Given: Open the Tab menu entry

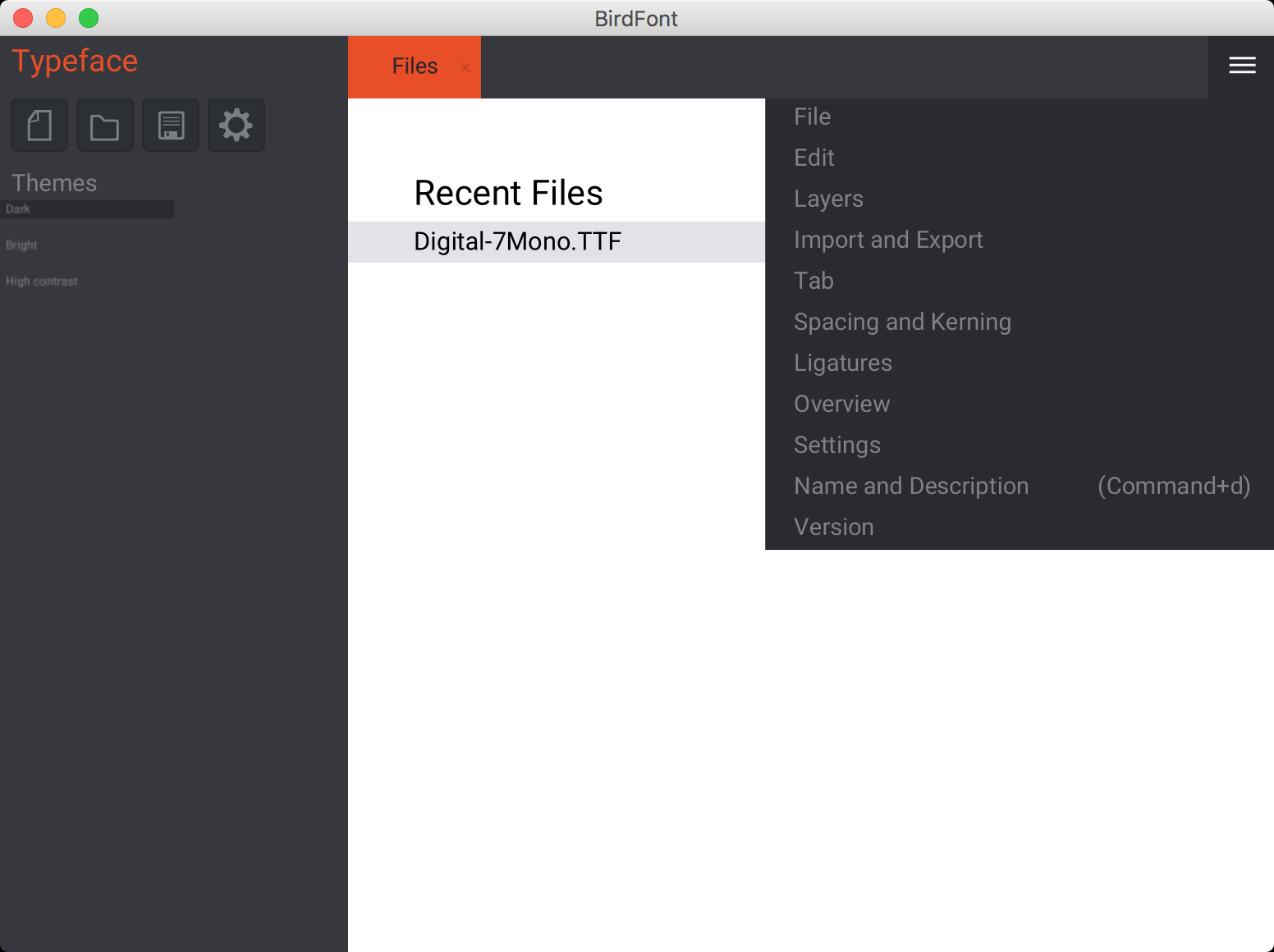Looking at the screenshot, I should coord(1020,281).
